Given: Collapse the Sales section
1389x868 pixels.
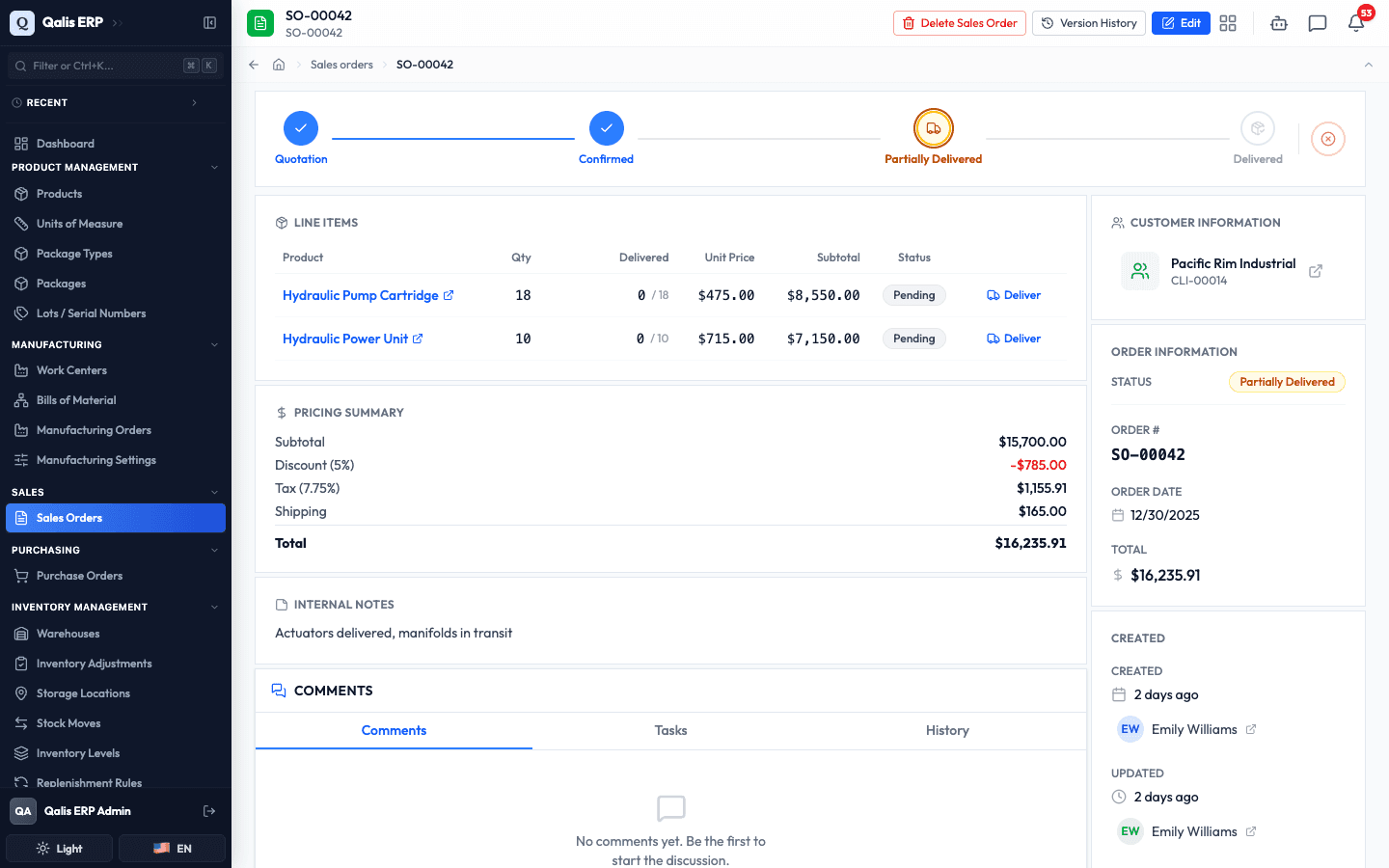Looking at the screenshot, I should pos(214,492).
